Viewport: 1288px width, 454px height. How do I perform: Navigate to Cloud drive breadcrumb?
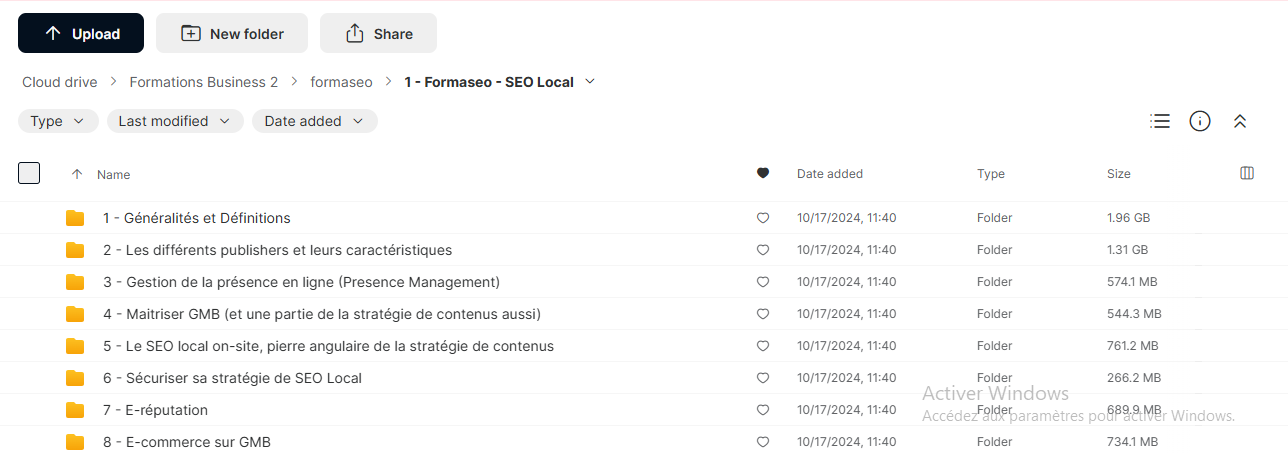point(60,82)
